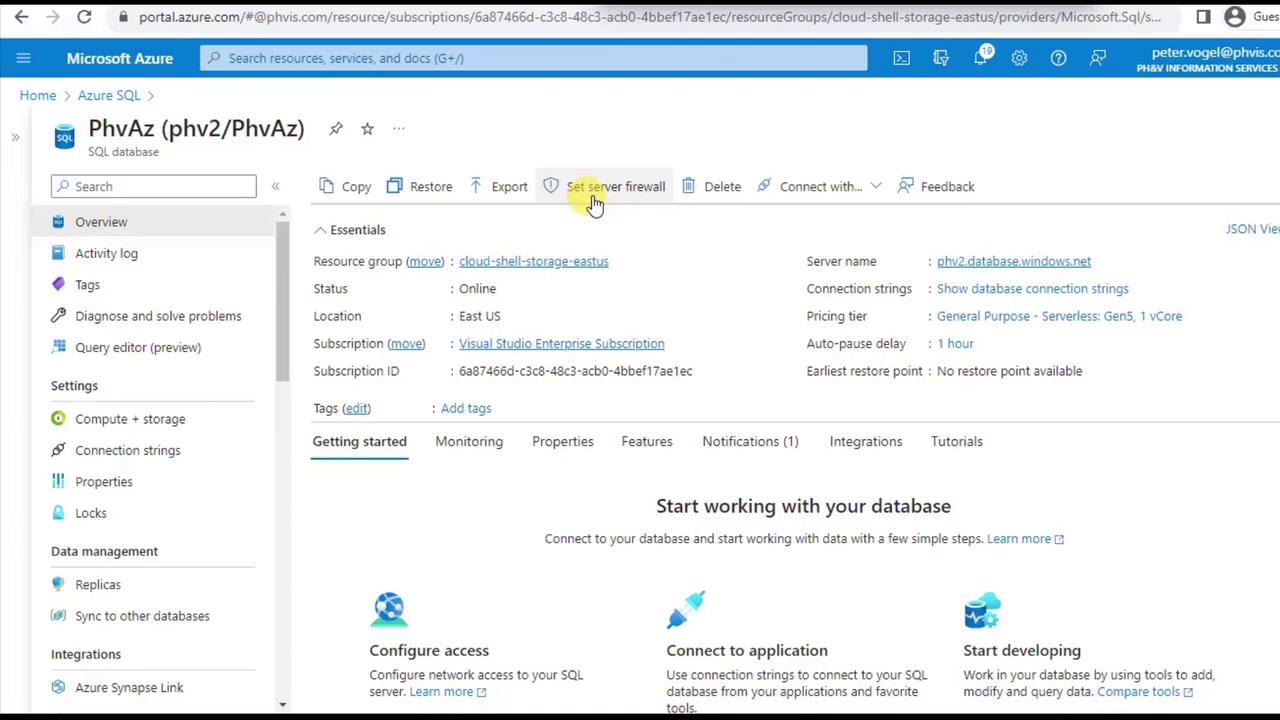Expand the portal side panel chevron
This screenshot has width=1280, height=720.
[15, 137]
